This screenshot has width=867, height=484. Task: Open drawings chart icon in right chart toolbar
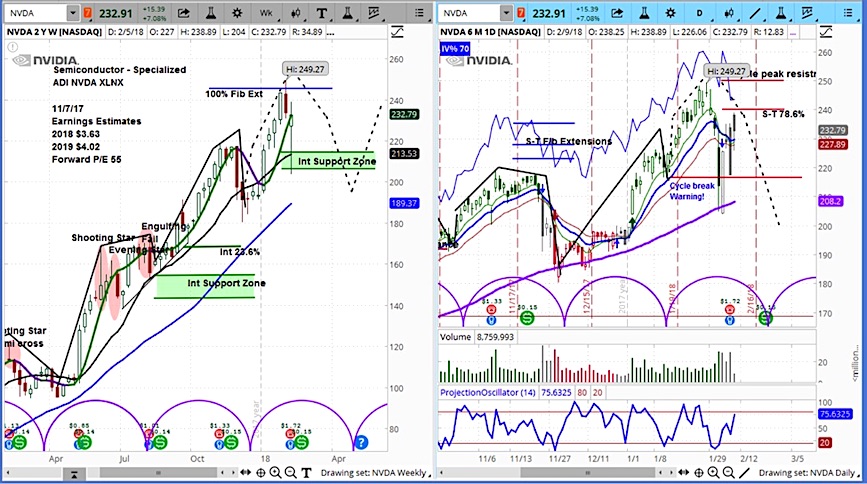[x=808, y=13]
